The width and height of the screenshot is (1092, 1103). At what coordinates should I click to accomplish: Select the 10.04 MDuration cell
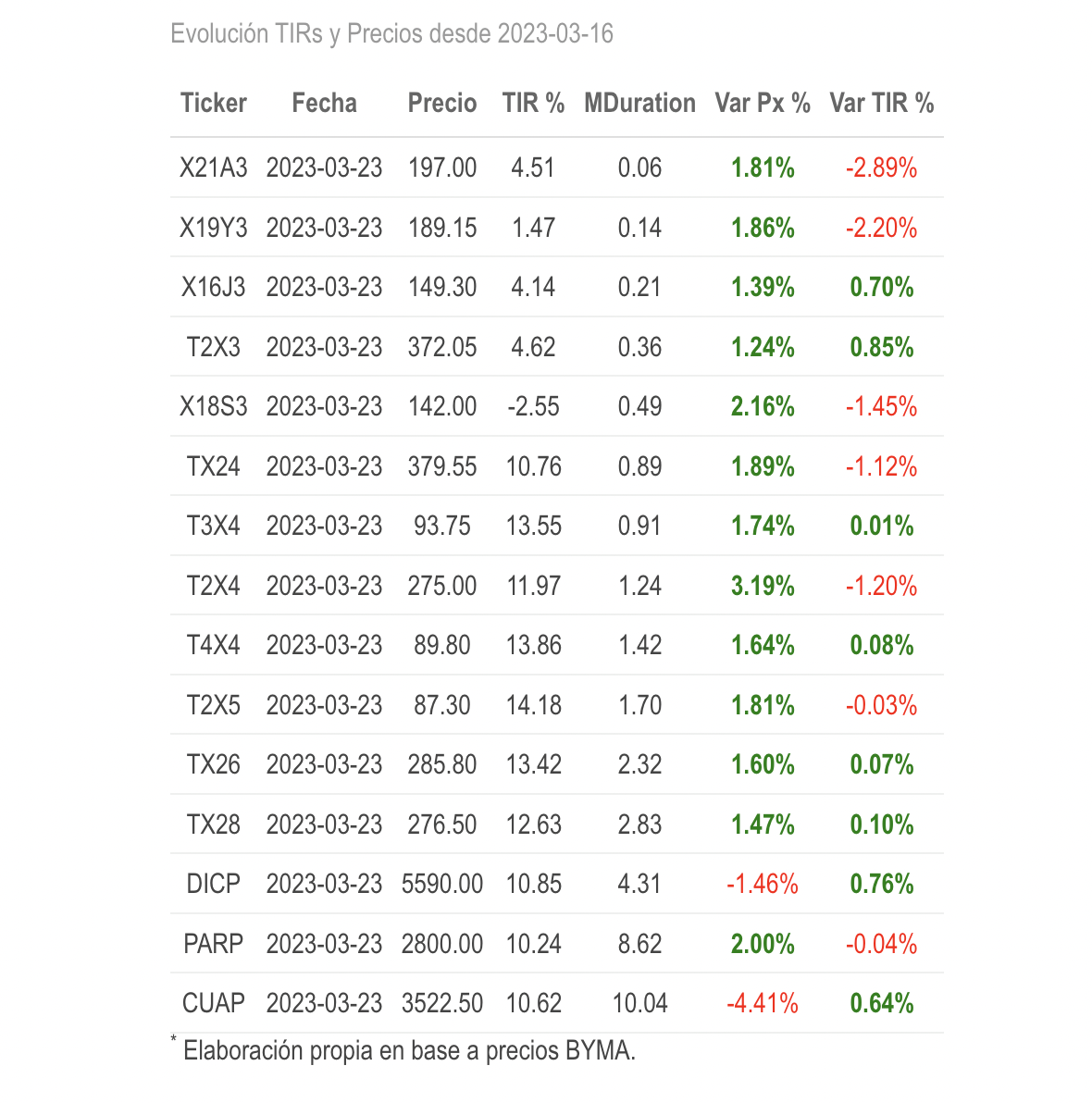[x=639, y=1003]
